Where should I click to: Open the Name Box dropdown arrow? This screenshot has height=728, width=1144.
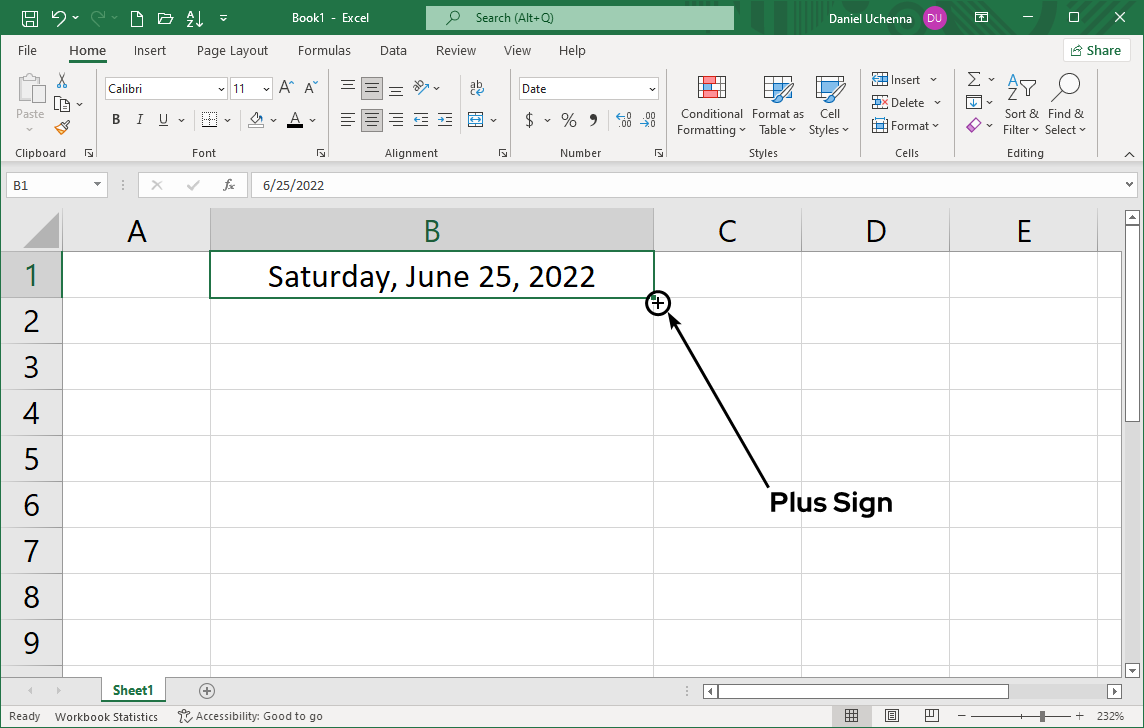coord(98,185)
